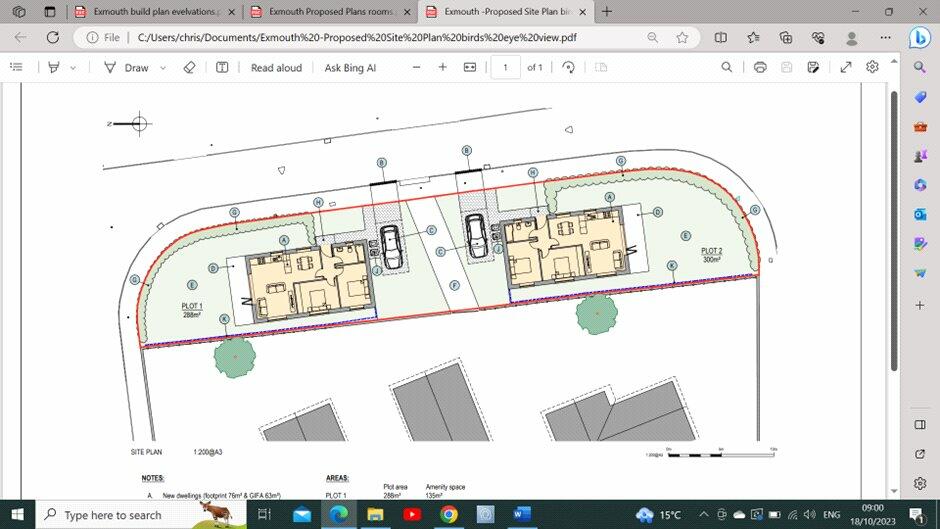The image size is (940, 529).
Task: Select the Erase tool in PDF toolbar
Action: point(190,67)
